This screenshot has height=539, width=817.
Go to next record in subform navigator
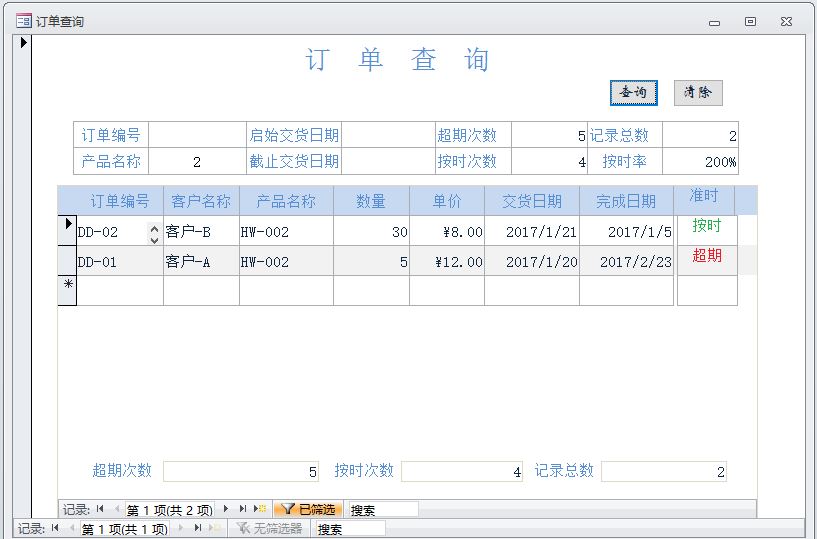[x=226, y=509]
